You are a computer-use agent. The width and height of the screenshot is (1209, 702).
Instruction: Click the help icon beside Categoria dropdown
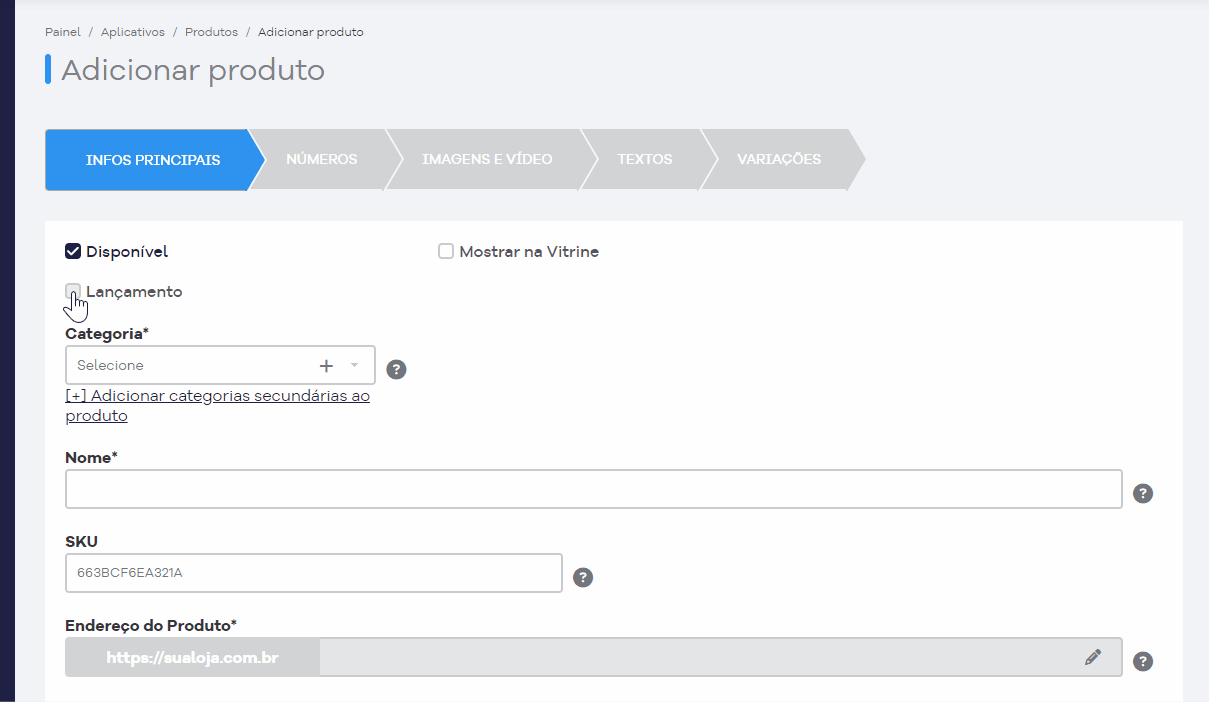point(396,369)
